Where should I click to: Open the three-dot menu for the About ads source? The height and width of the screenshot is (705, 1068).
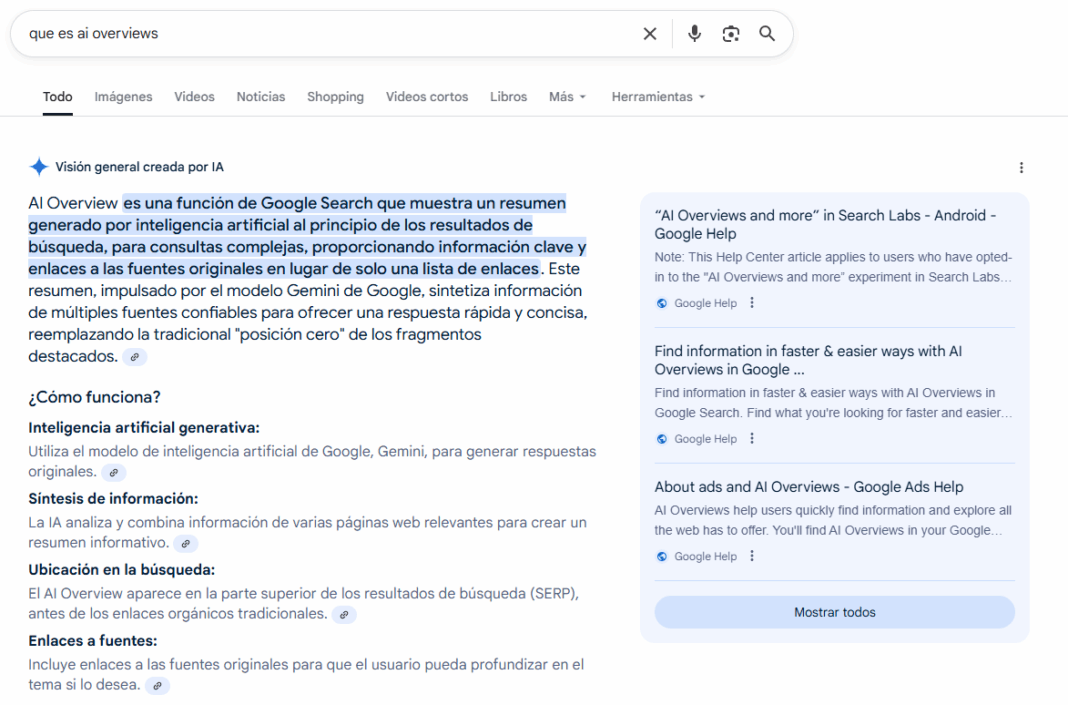coord(752,556)
